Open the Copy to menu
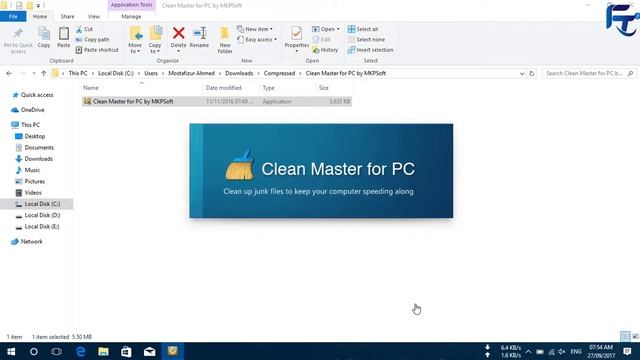The image size is (640, 360). (155, 40)
